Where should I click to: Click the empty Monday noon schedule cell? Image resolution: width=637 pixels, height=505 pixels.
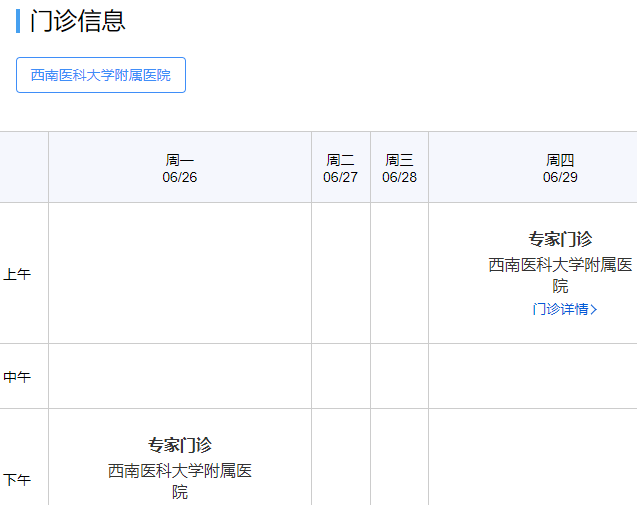tap(180, 376)
